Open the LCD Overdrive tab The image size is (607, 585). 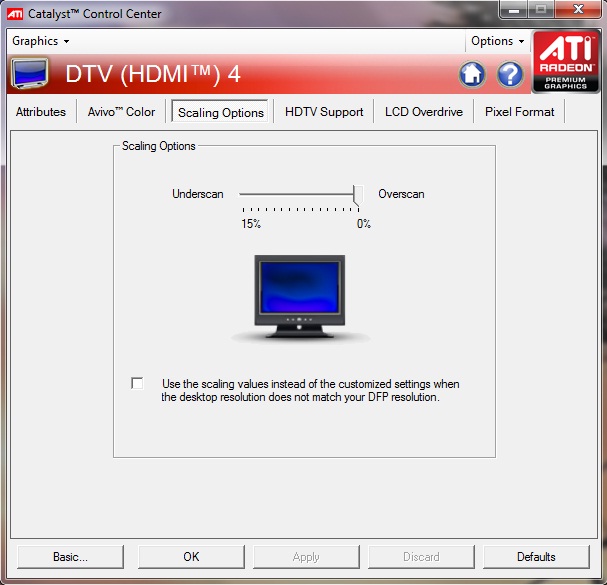[x=424, y=112]
